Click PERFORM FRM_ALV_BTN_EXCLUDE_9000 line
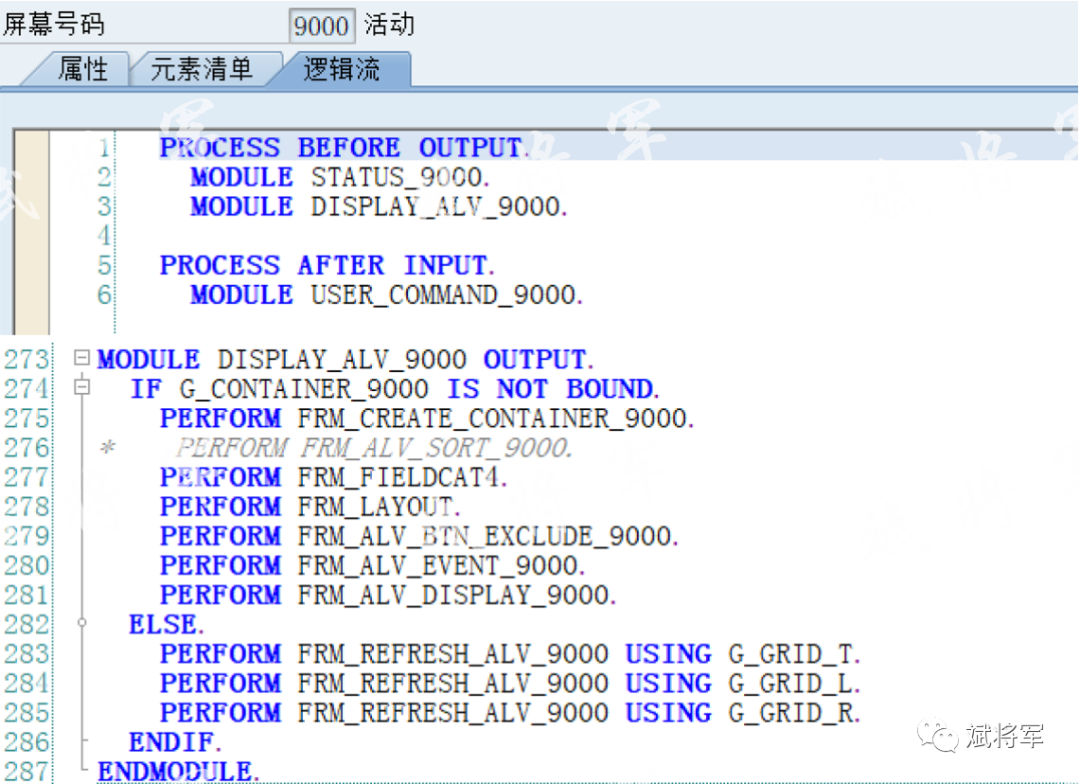This screenshot has height=784, width=1080. pos(419,536)
